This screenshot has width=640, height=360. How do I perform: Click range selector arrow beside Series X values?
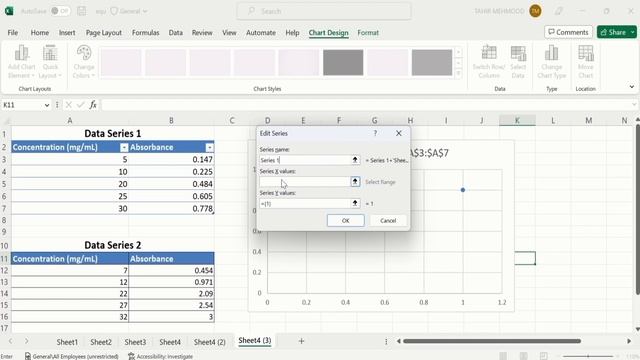pyautogui.click(x=355, y=182)
